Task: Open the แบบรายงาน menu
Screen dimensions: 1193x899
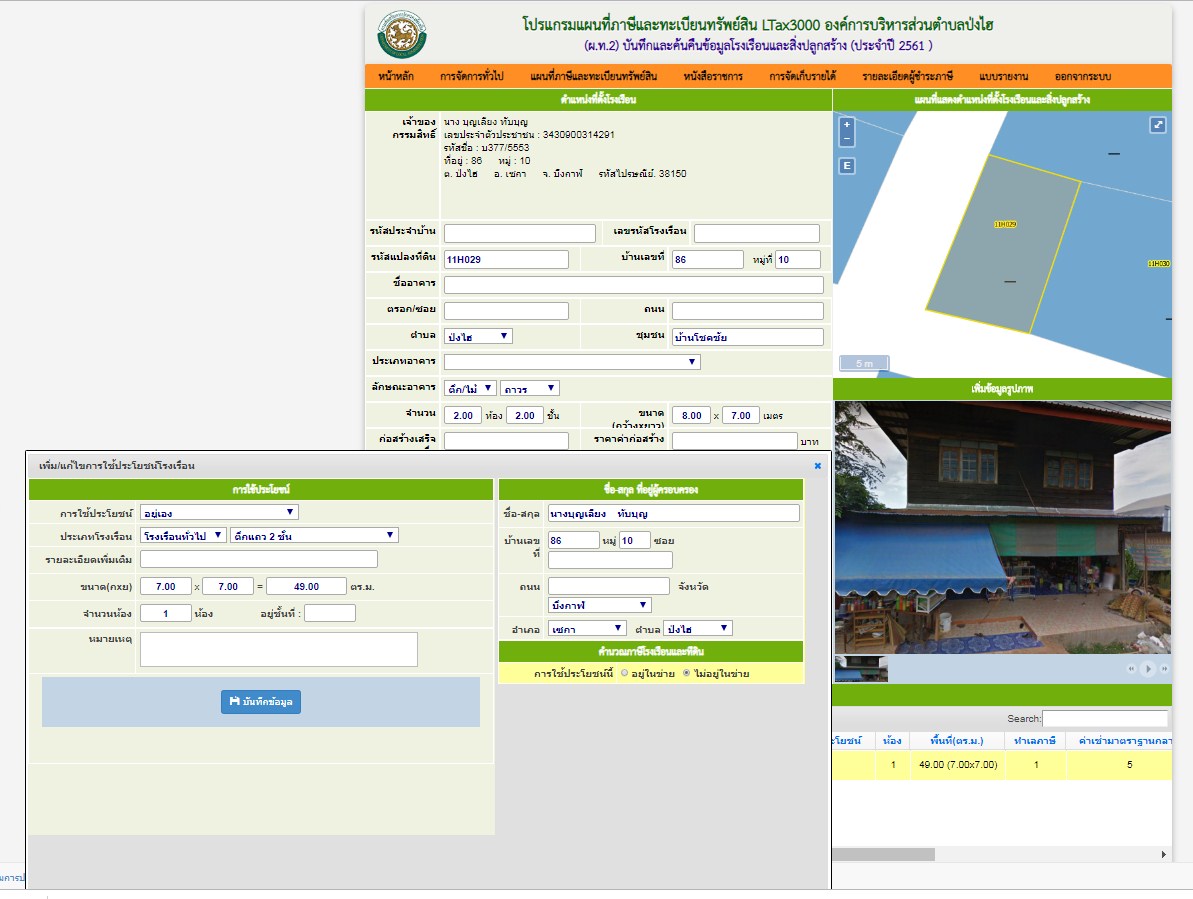Action: (1004, 76)
